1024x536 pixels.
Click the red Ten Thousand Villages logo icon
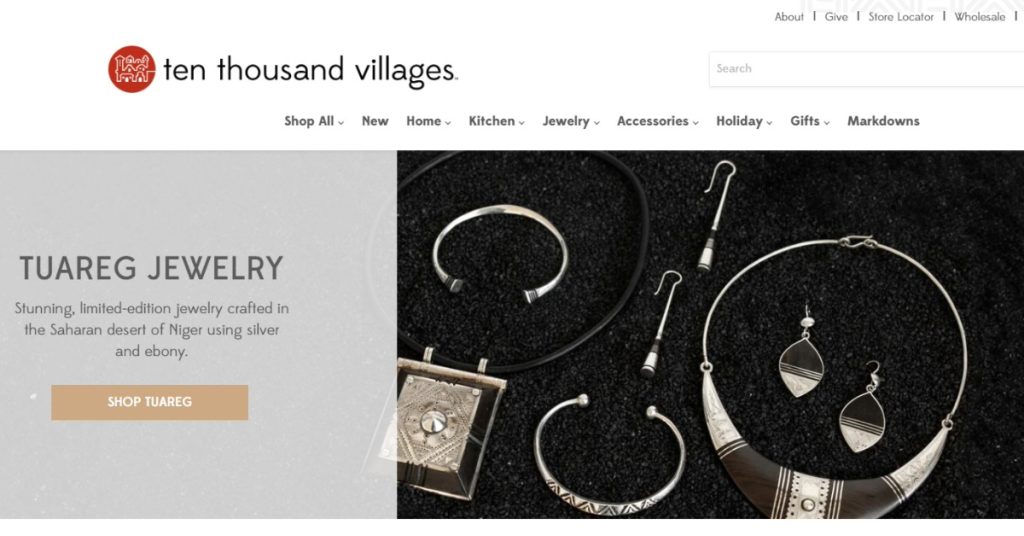(x=132, y=69)
